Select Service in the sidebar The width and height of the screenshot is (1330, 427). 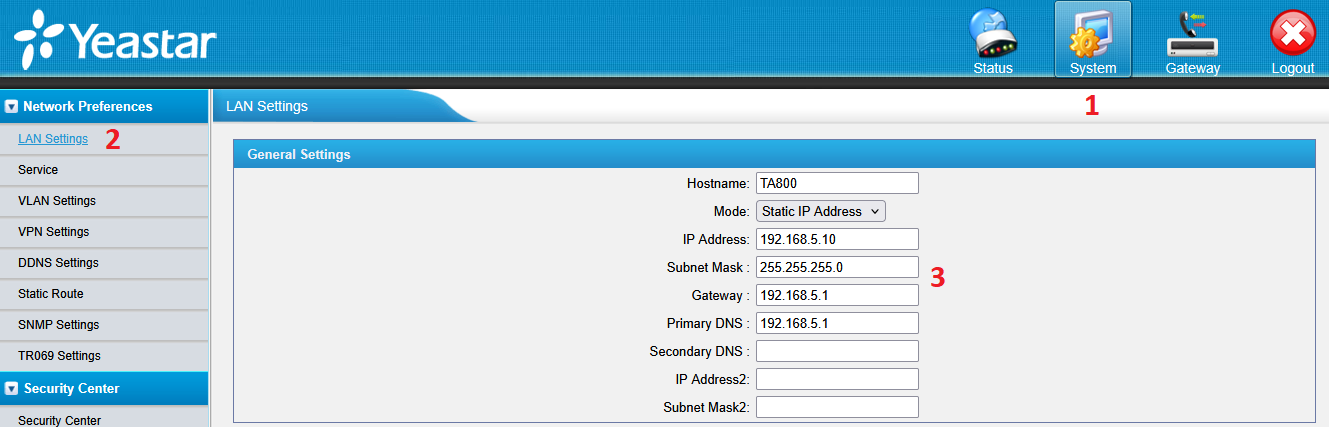click(38, 170)
